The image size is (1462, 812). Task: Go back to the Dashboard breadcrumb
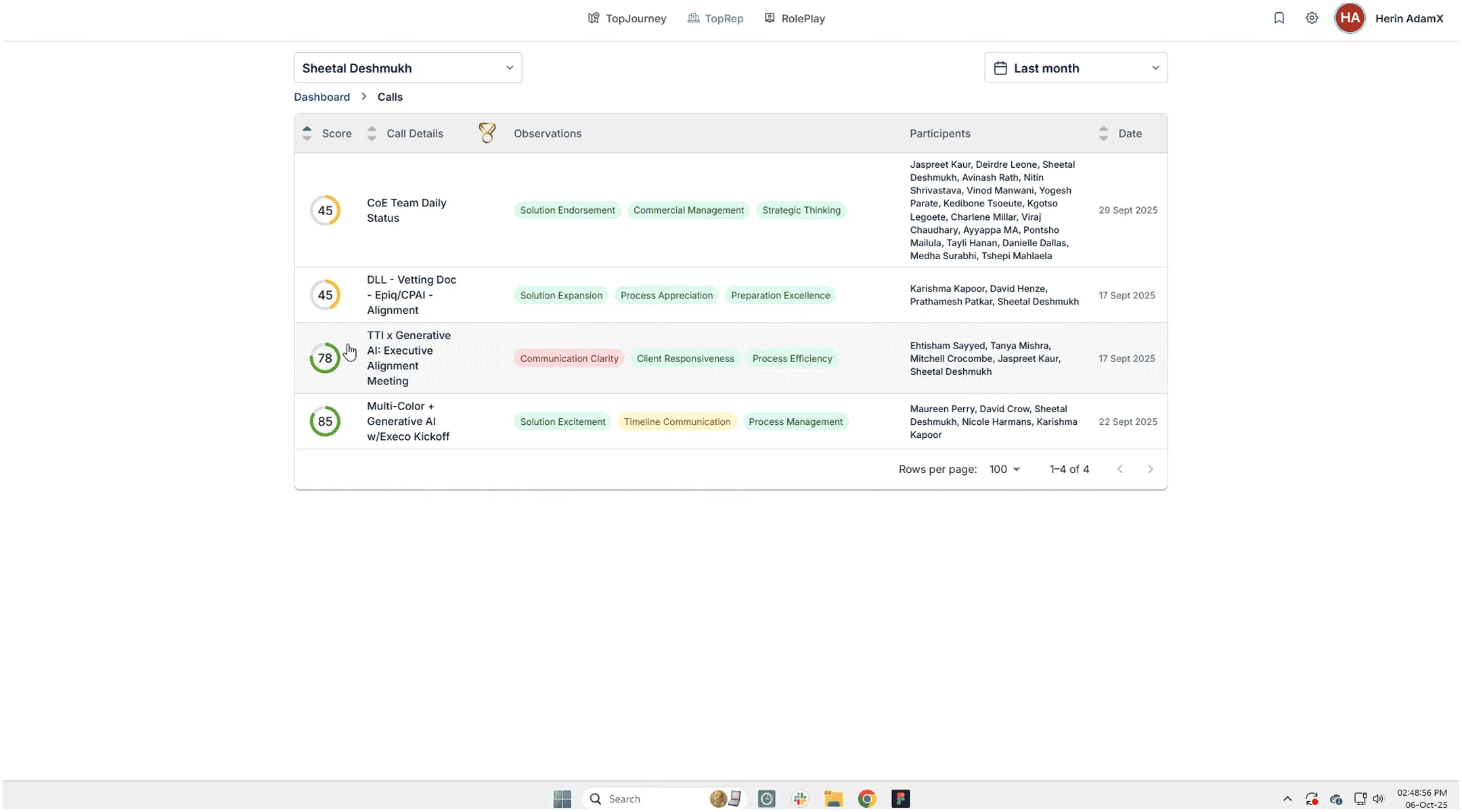322,97
